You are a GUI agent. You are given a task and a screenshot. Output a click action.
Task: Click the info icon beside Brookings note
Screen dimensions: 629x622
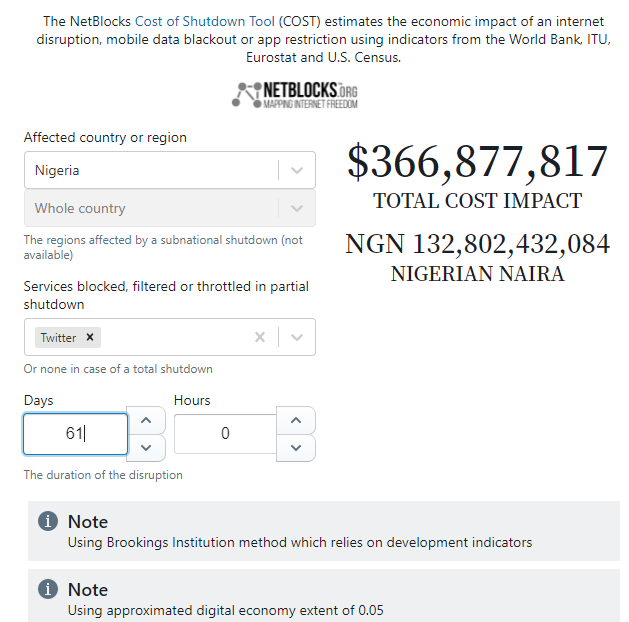(48, 521)
